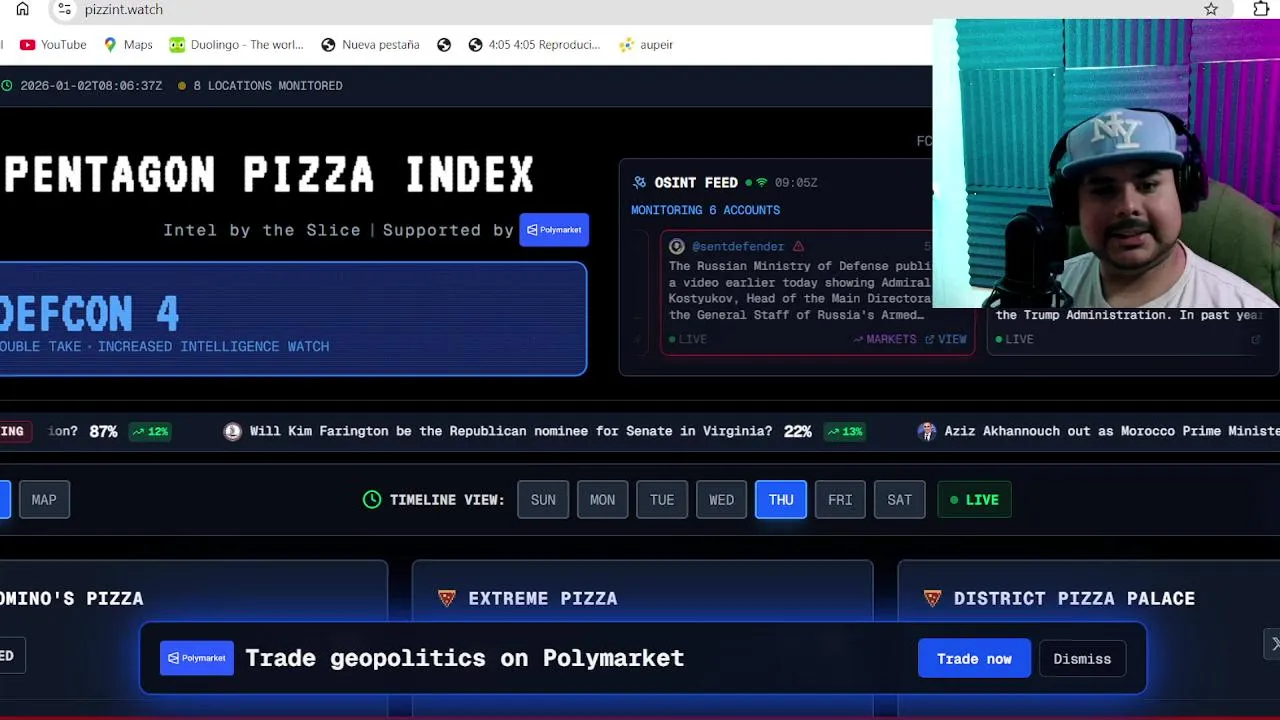Click the Extreme Pizza slice icon
The image size is (1280, 720).
447,598
